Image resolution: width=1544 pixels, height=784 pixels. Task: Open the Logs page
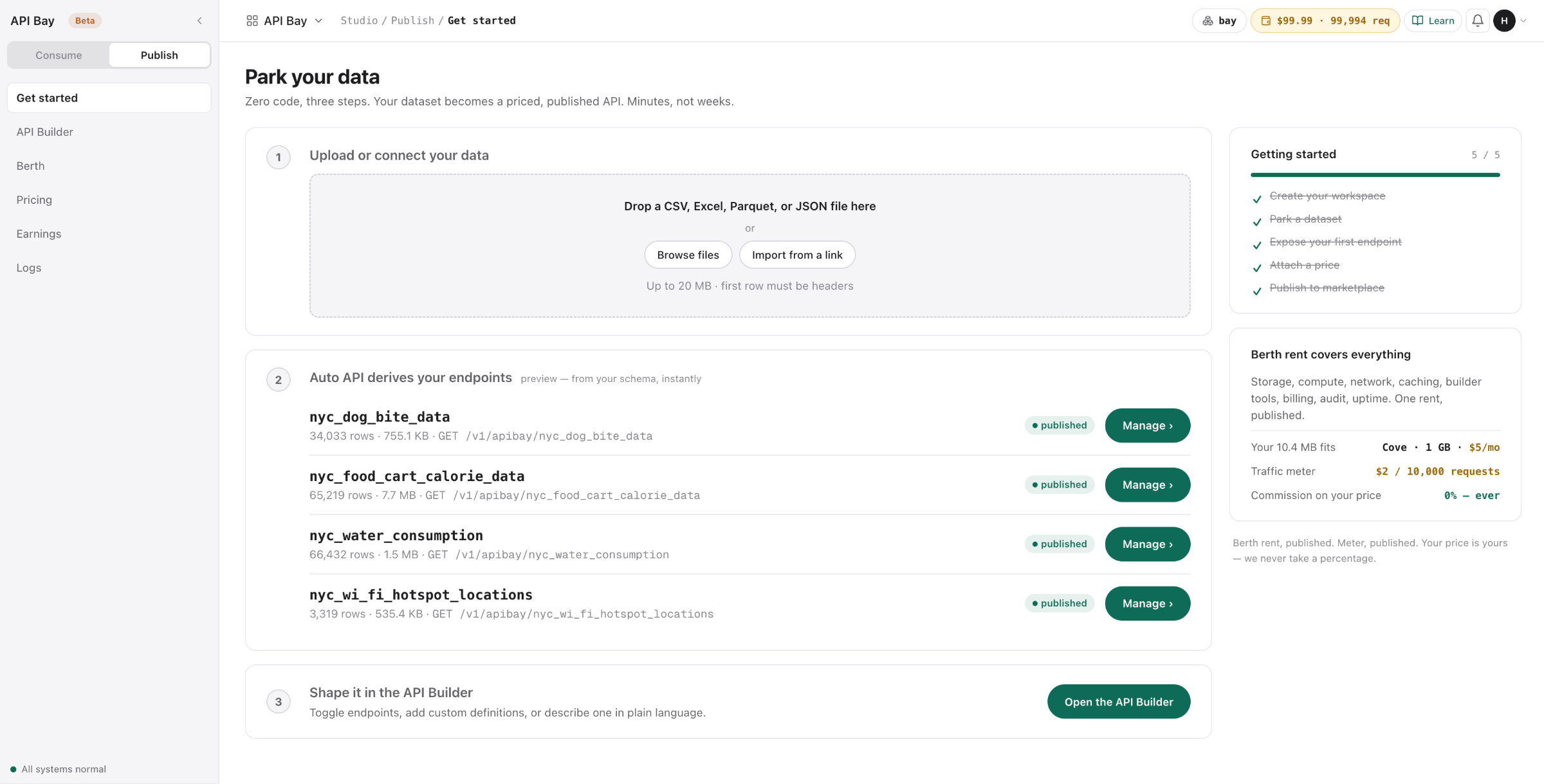(x=109, y=268)
